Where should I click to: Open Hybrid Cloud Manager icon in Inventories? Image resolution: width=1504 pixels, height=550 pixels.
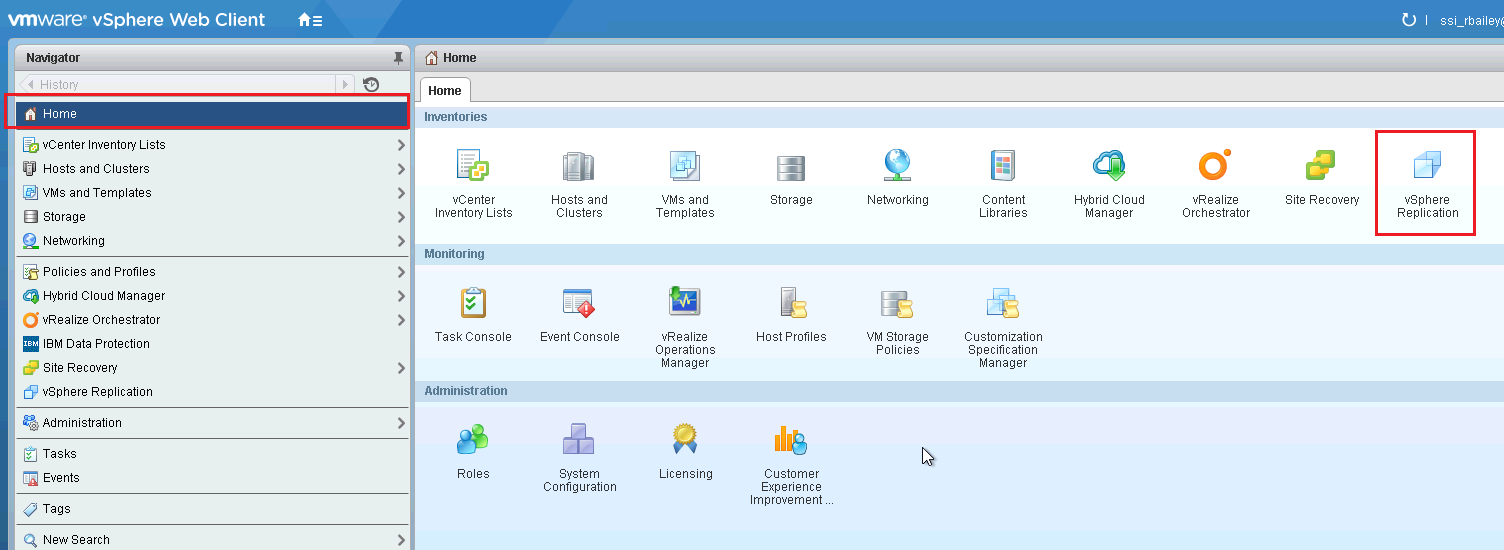pos(1109,165)
